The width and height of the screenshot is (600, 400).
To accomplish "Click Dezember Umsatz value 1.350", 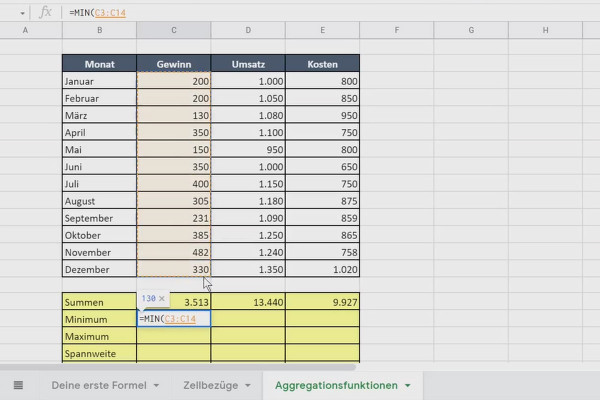I will [x=248, y=269].
